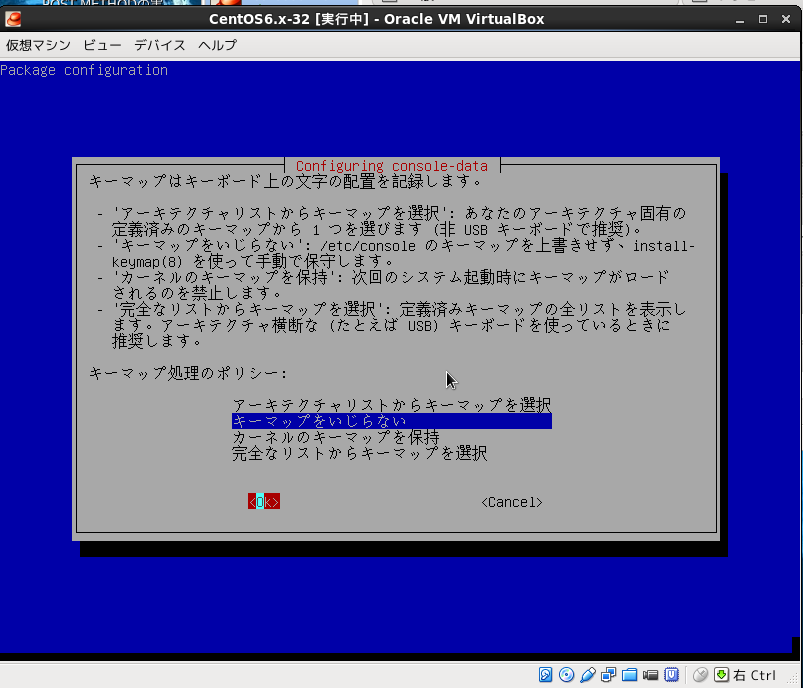Select the highlighted キーマップをいじらない option
The image size is (803, 688).
click(x=391, y=421)
